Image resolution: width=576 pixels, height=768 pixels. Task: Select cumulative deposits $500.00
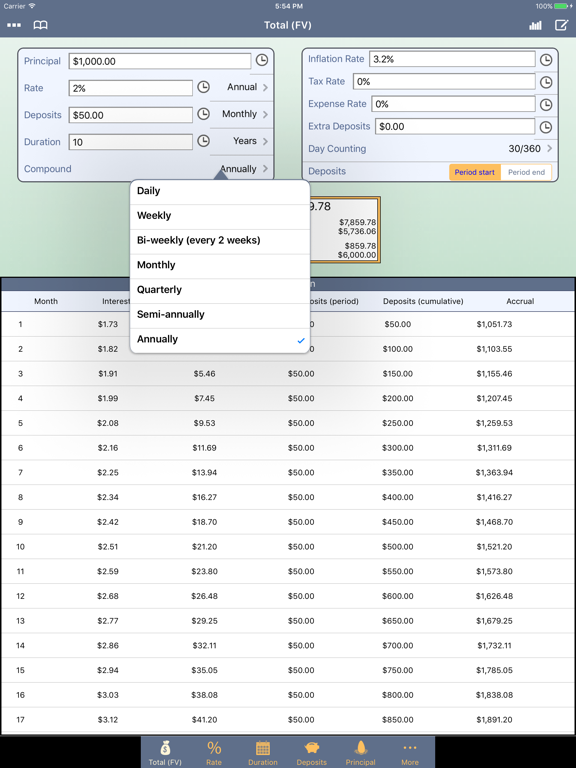coord(397,547)
